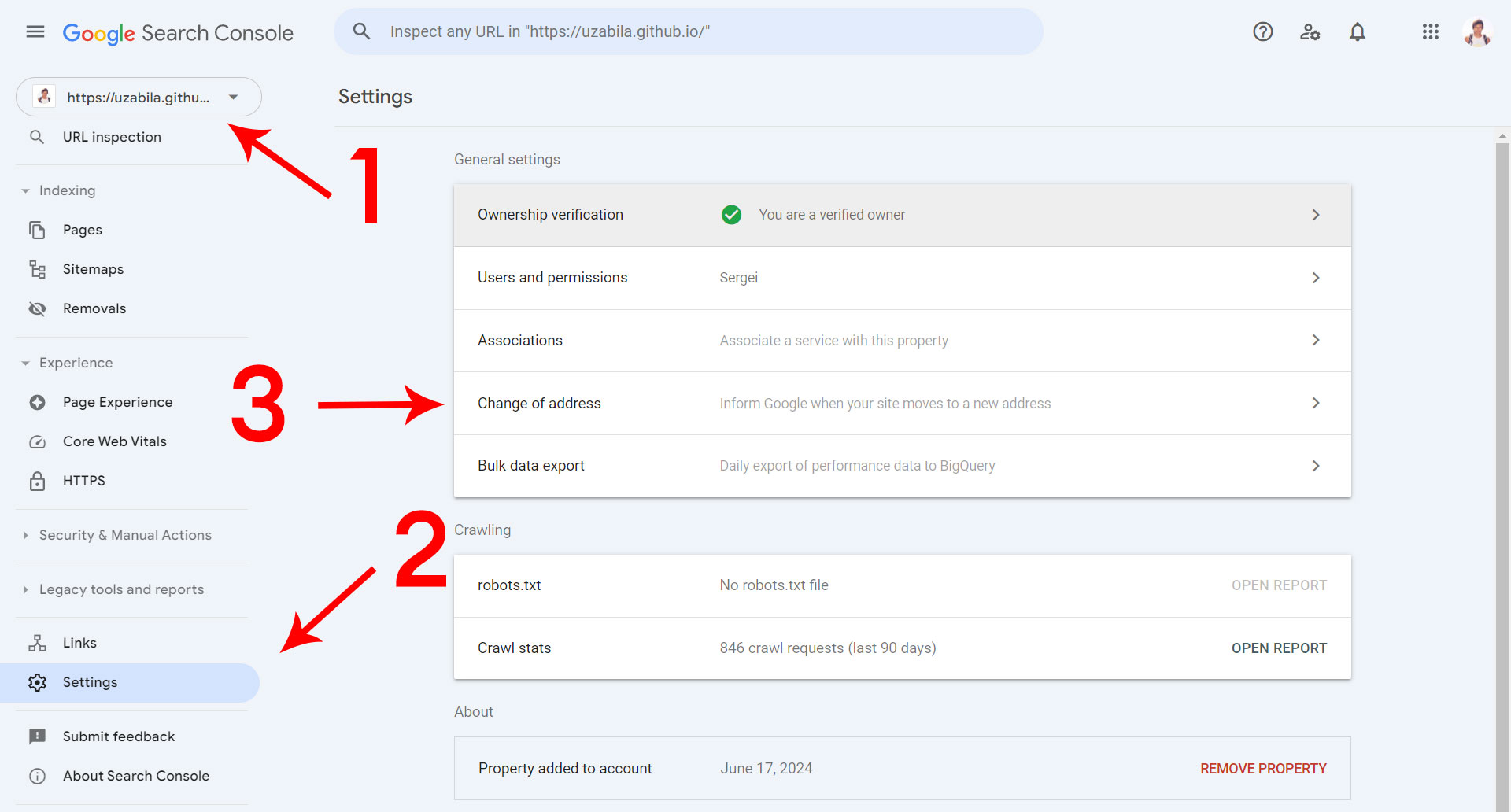
Task: Select the Sitemaps section
Action: tap(93, 268)
